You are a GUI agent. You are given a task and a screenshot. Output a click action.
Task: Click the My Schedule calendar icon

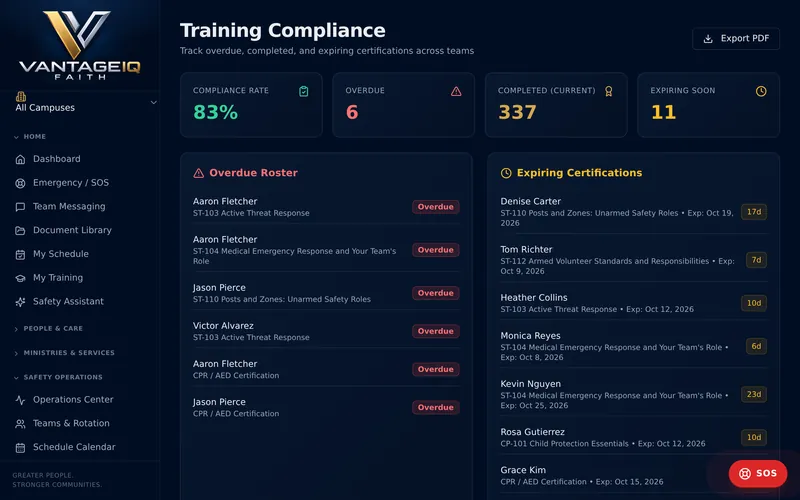coord(20,255)
